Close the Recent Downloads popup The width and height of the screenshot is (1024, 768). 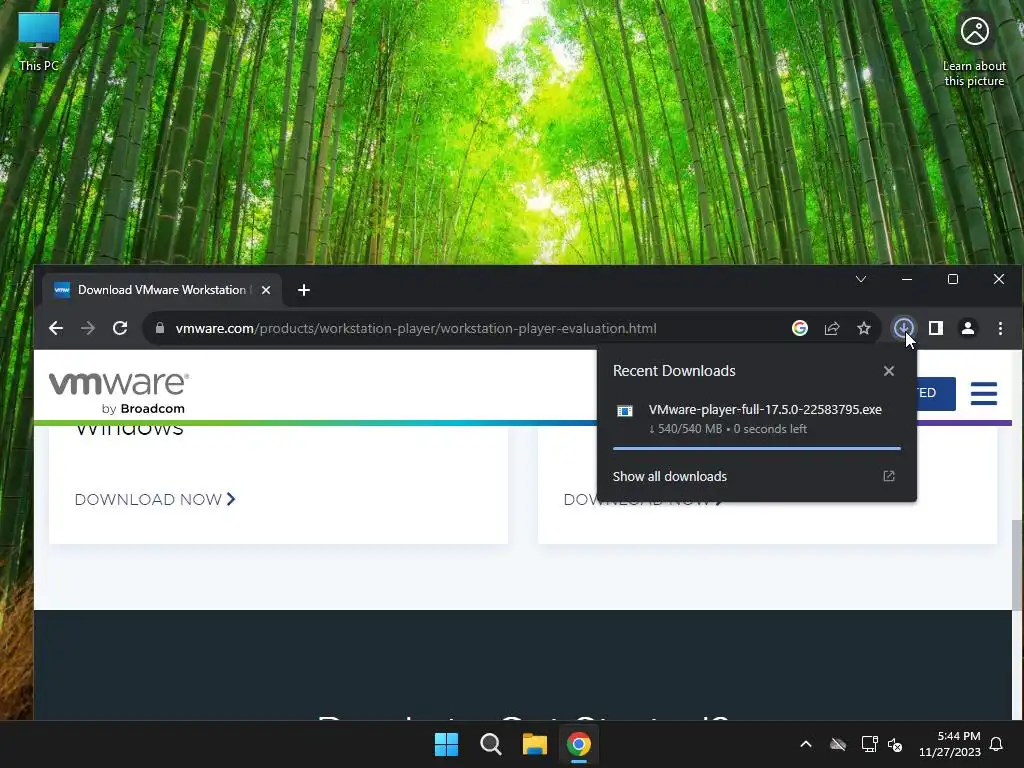(889, 371)
